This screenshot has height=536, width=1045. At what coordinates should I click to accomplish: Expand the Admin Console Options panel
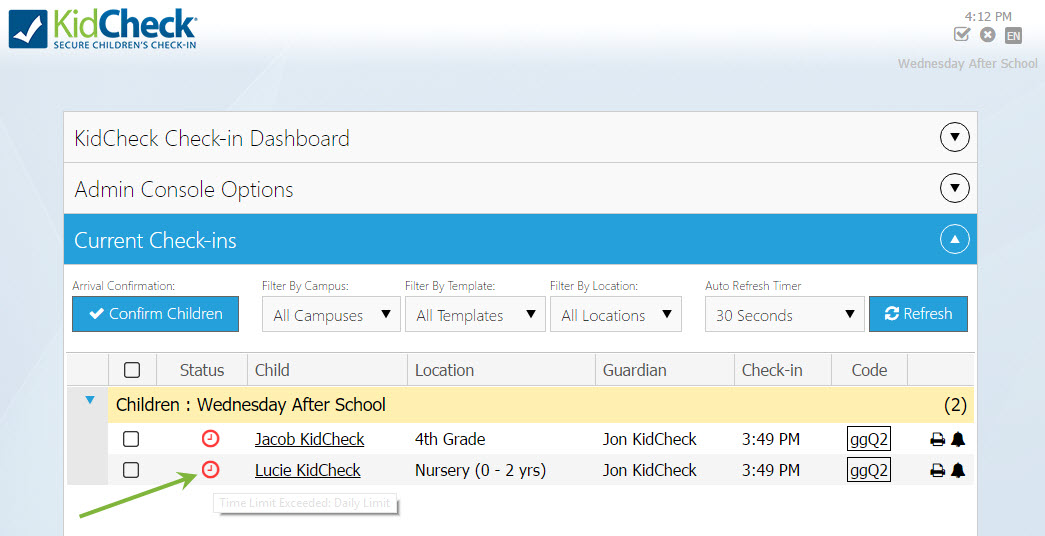click(x=954, y=189)
